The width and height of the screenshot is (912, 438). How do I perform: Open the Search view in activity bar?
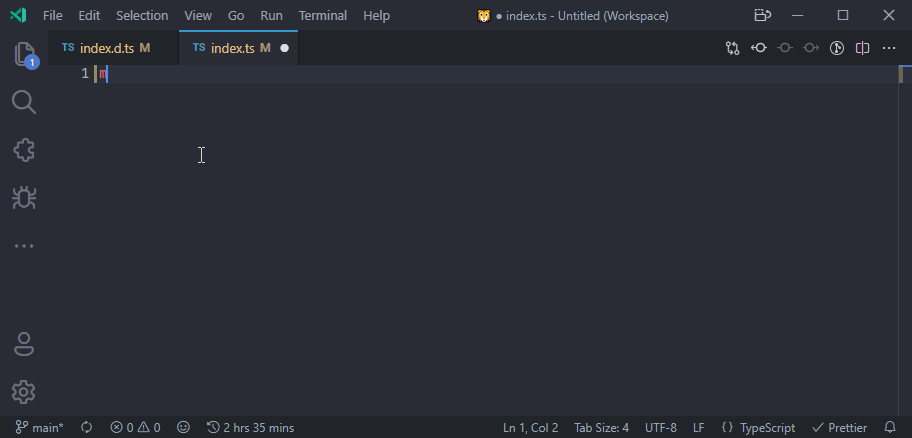(24, 102)
